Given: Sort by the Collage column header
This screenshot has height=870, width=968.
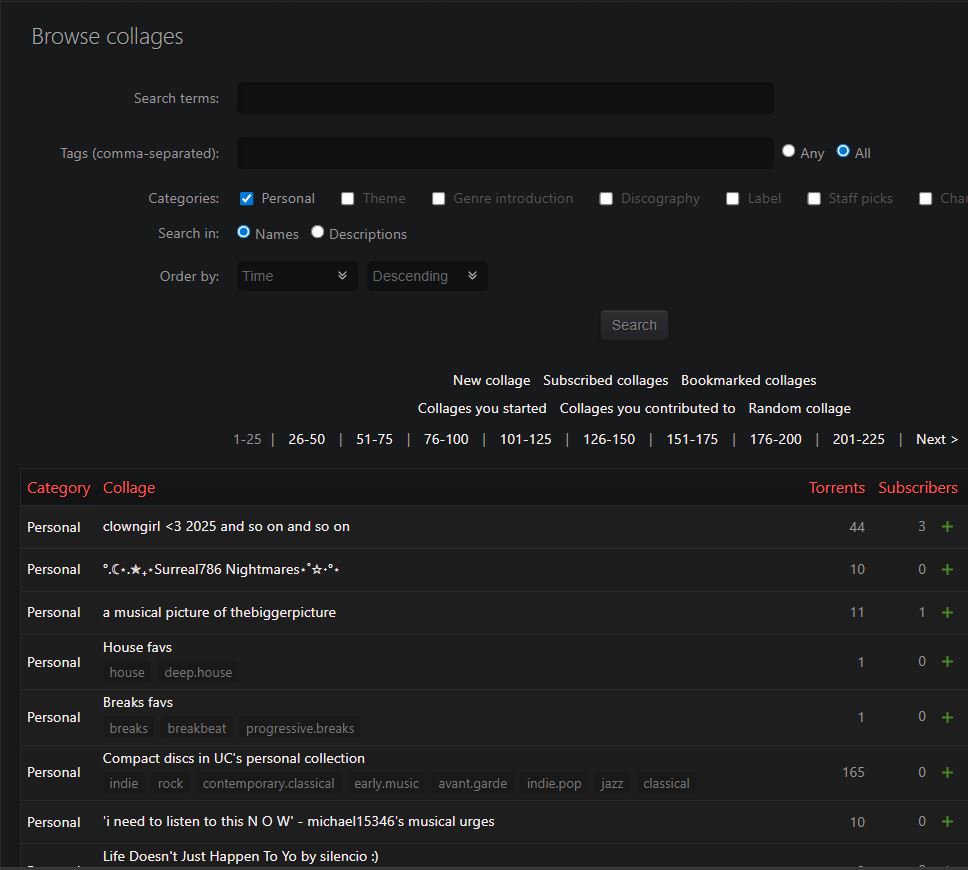Looking at the screenshot, I should [129, 488].
